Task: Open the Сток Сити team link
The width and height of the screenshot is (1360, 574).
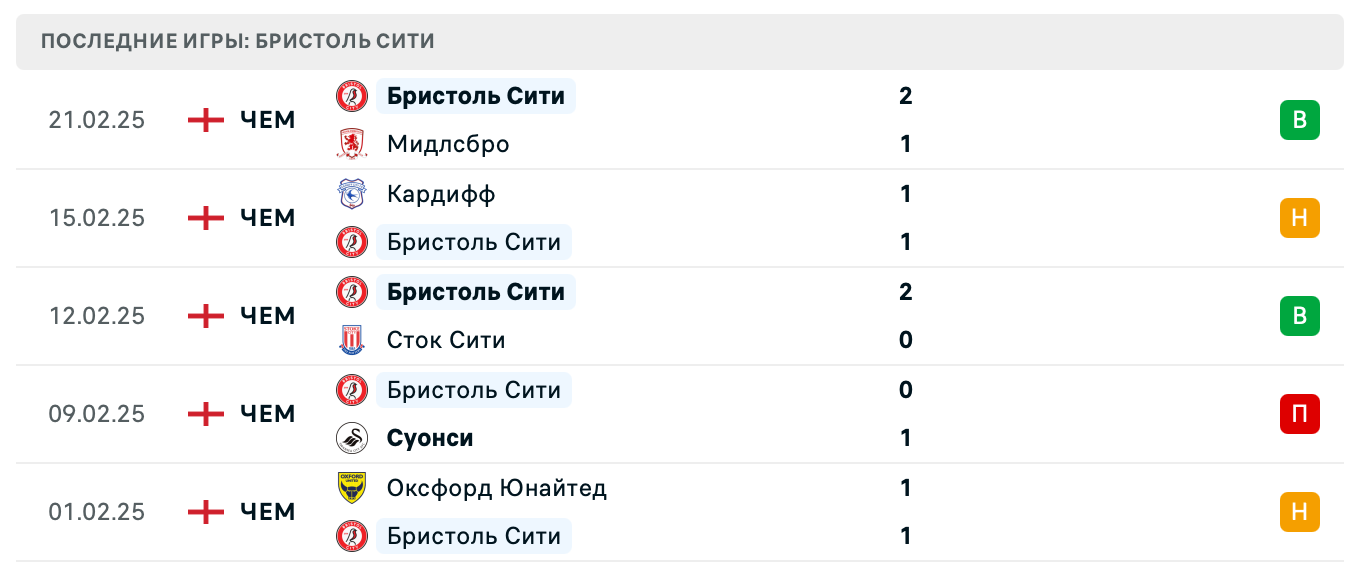Action: (446, 340)
